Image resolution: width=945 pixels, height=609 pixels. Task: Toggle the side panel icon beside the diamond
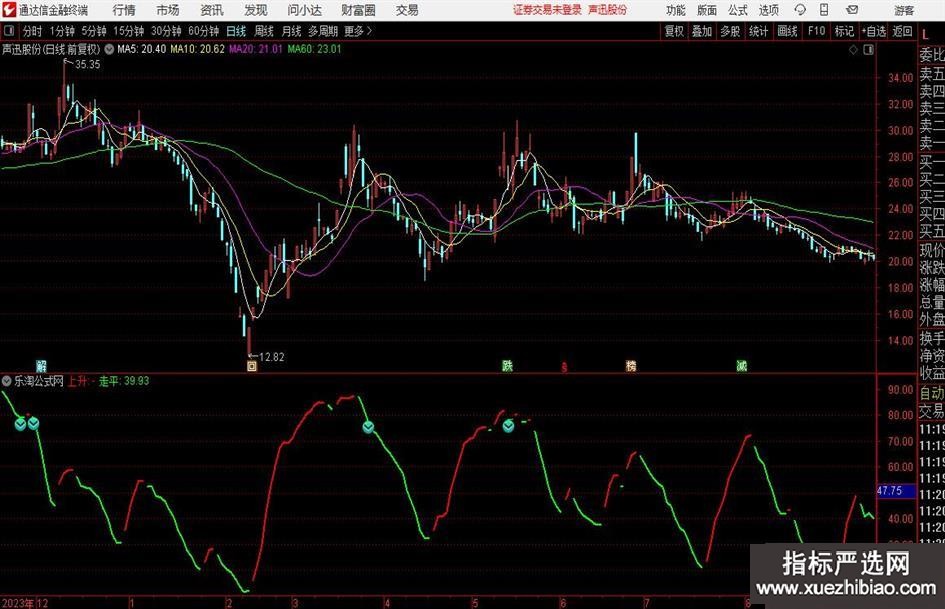pos(868,48)
